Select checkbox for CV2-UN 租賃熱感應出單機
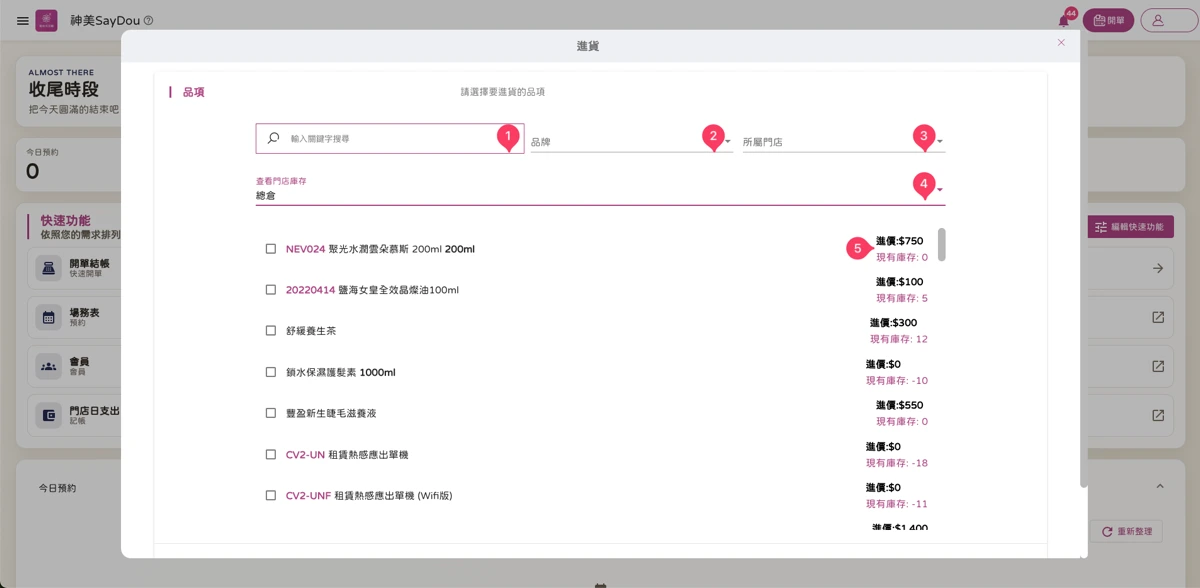The width and height of the screenshot is (1200, 588). (x=271, y=454)
